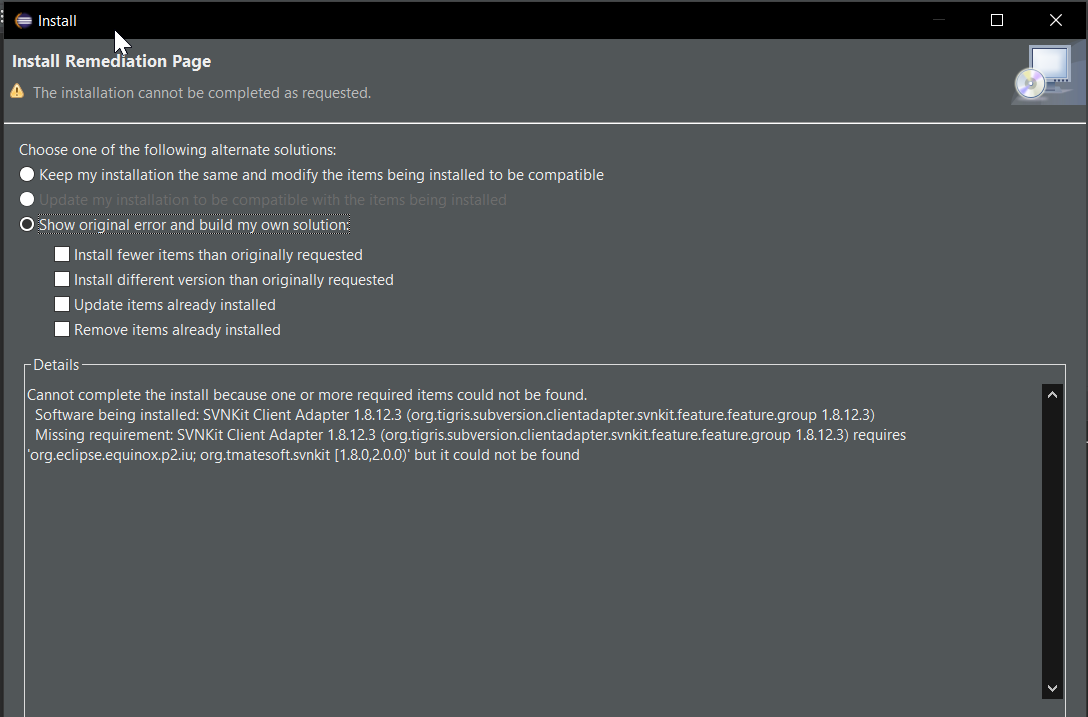Click the warning triangle icon
The image size is (1088, 717).
tap(16, 91)
